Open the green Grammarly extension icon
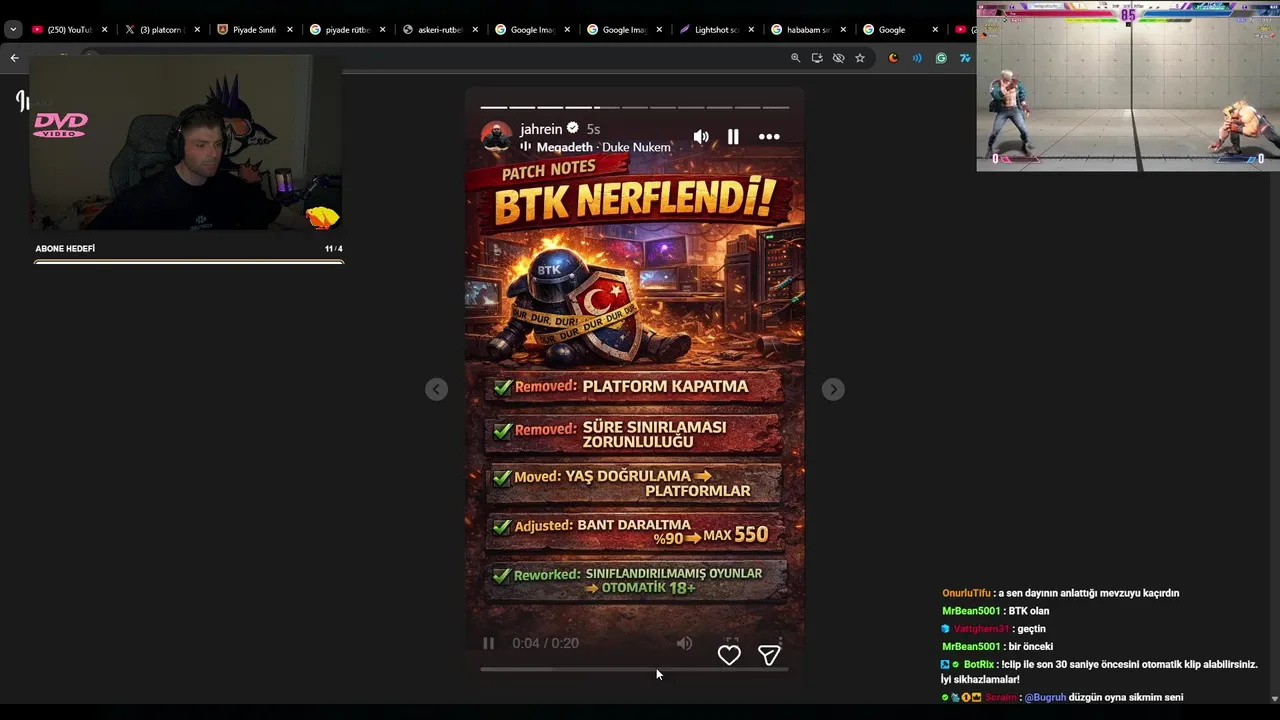Image resolution: width=1280 pixels, height=720 pixels. pyautogui.click(x=941, y=58)
